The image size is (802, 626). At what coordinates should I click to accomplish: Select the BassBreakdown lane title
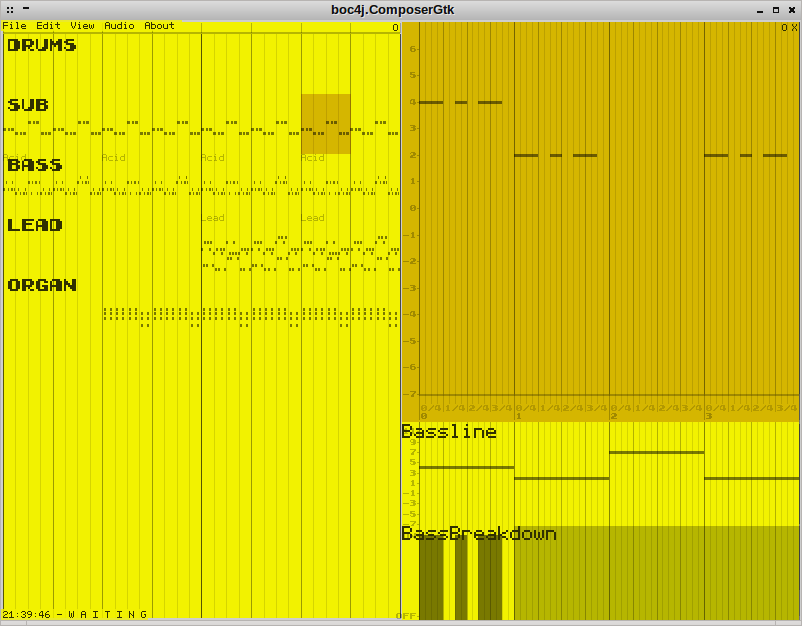[x=479, y=534]
